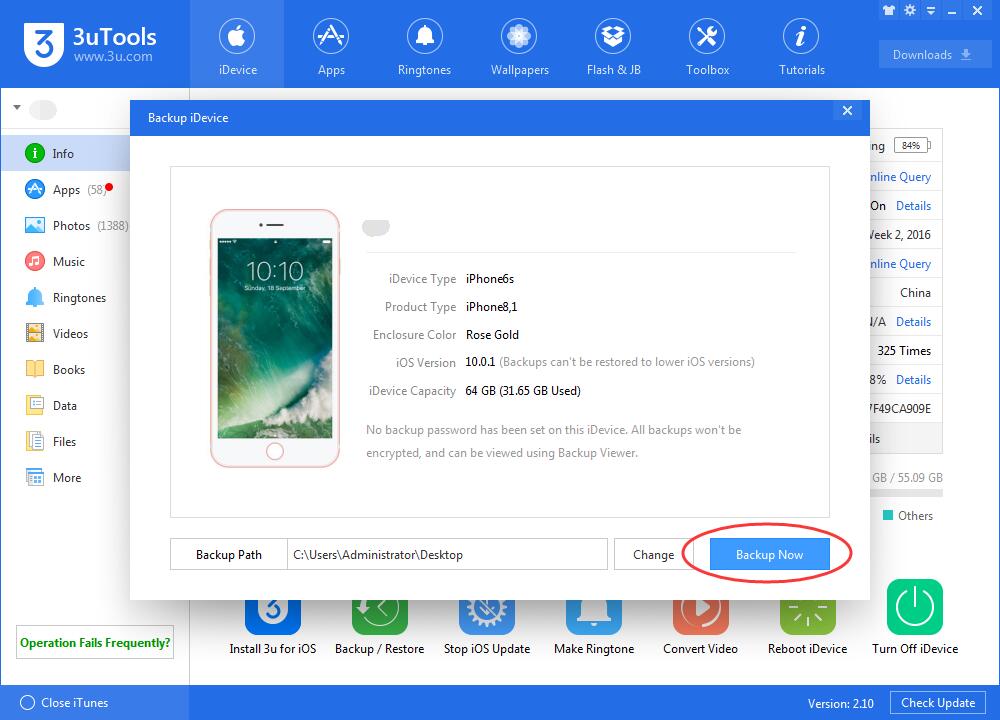Open the Toolbox section
Screen dimensions: 1000x720
707,44
